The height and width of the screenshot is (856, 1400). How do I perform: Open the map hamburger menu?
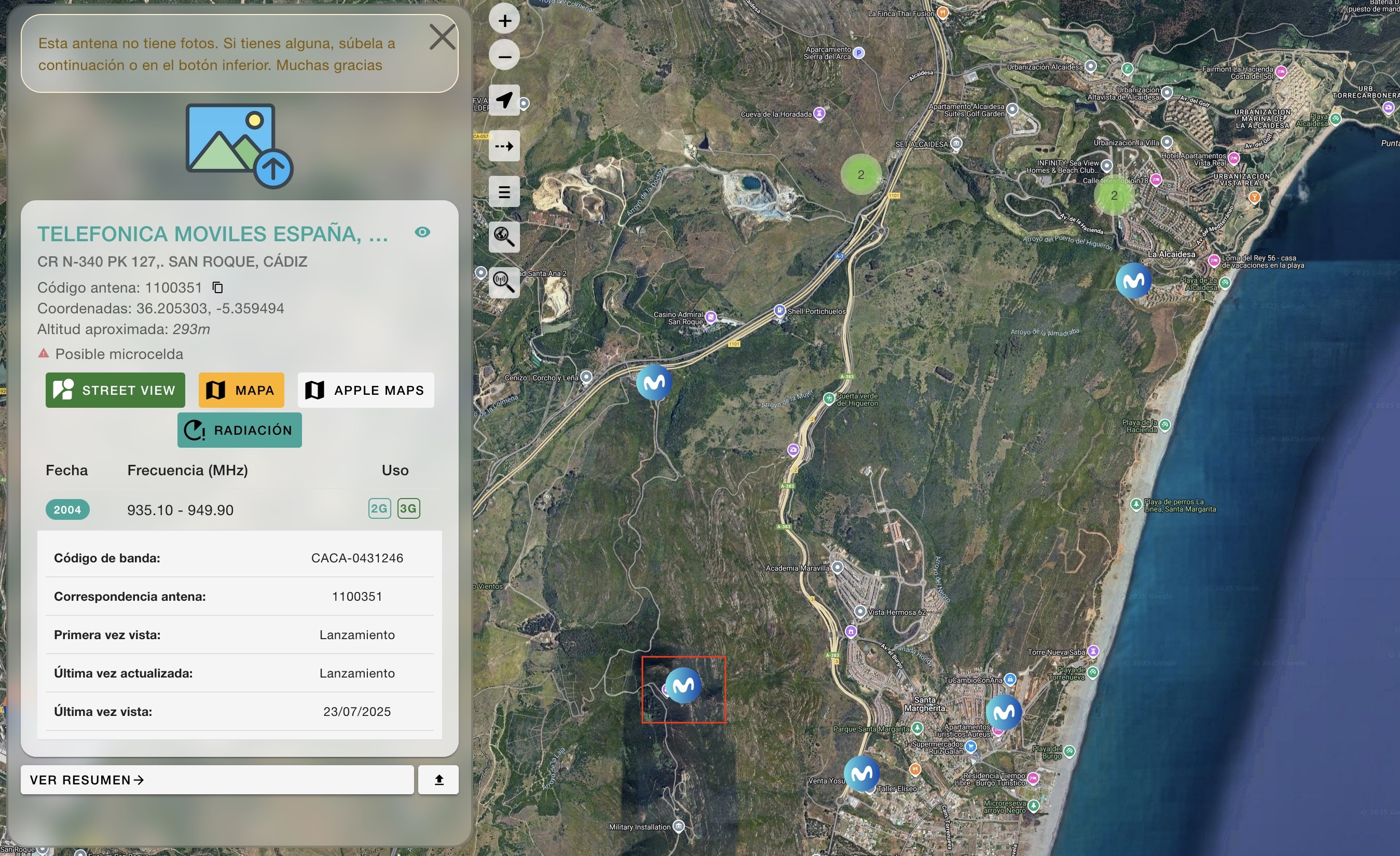point(504,192)
